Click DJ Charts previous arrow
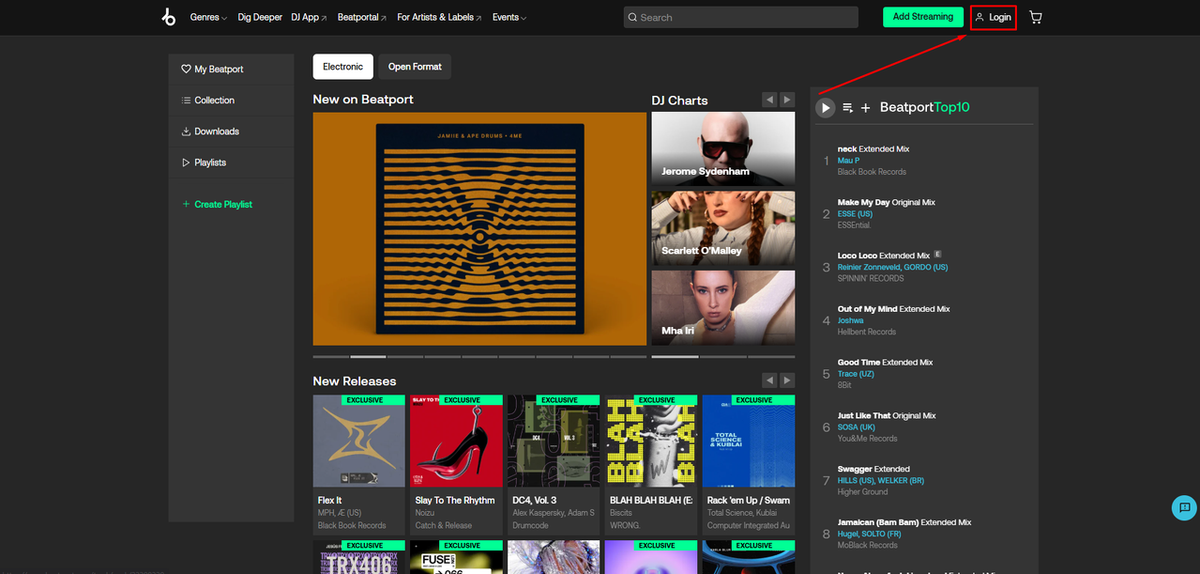This screenshot has height=574, width=1200. point(769,100)
